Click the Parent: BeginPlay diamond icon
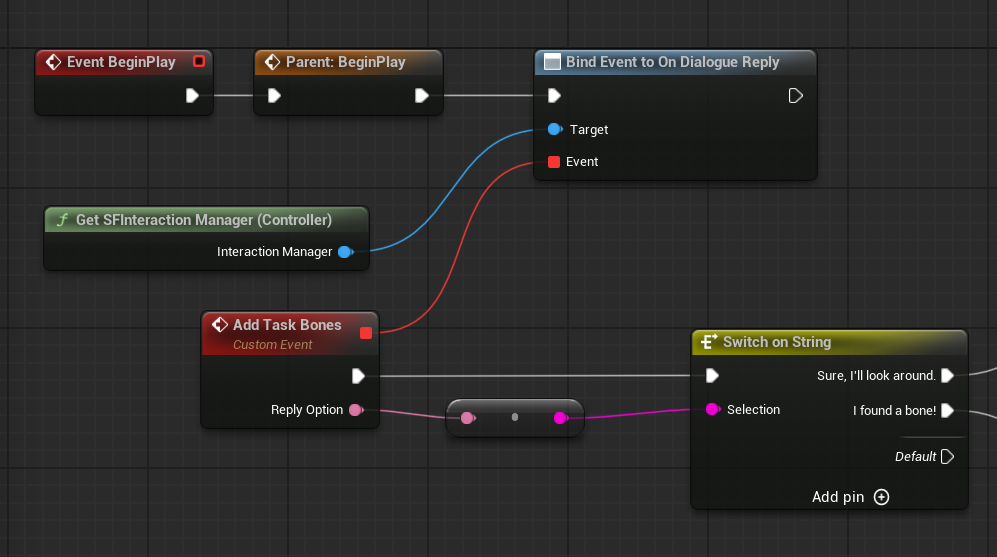This screenshot has width=997, height=557. point(272,62)
